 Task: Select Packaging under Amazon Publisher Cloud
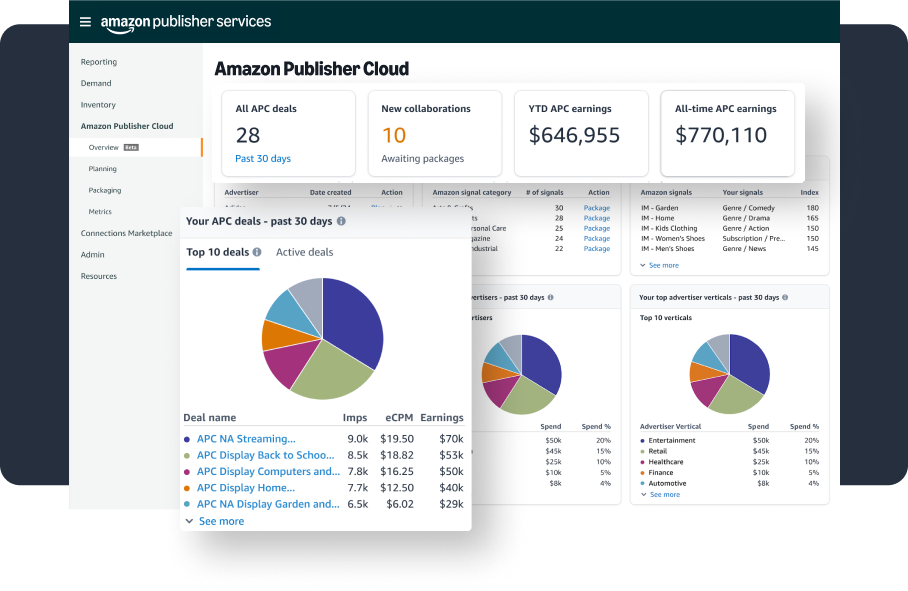tap(105, 190)
